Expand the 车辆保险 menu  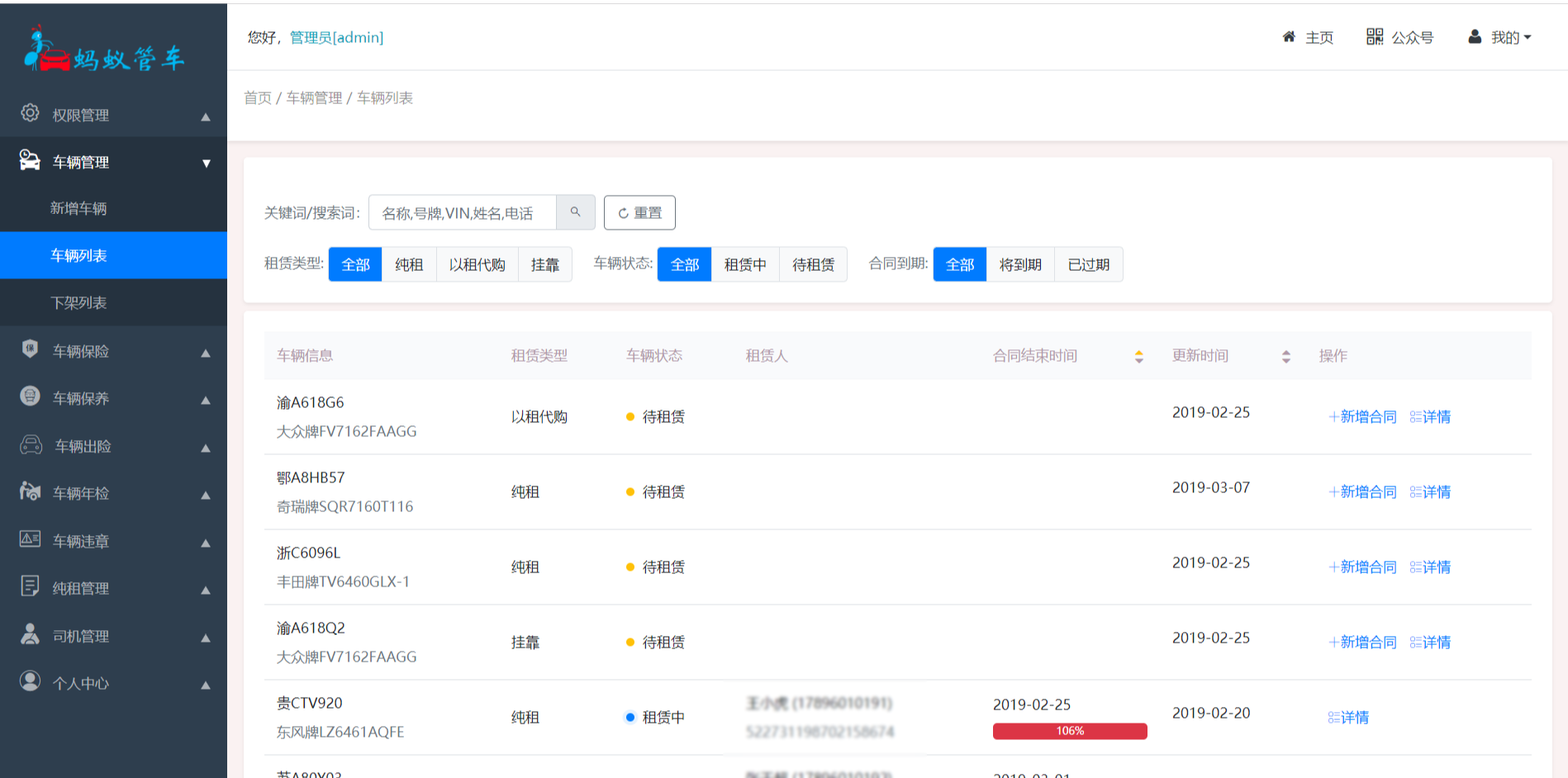pos(113,351)
